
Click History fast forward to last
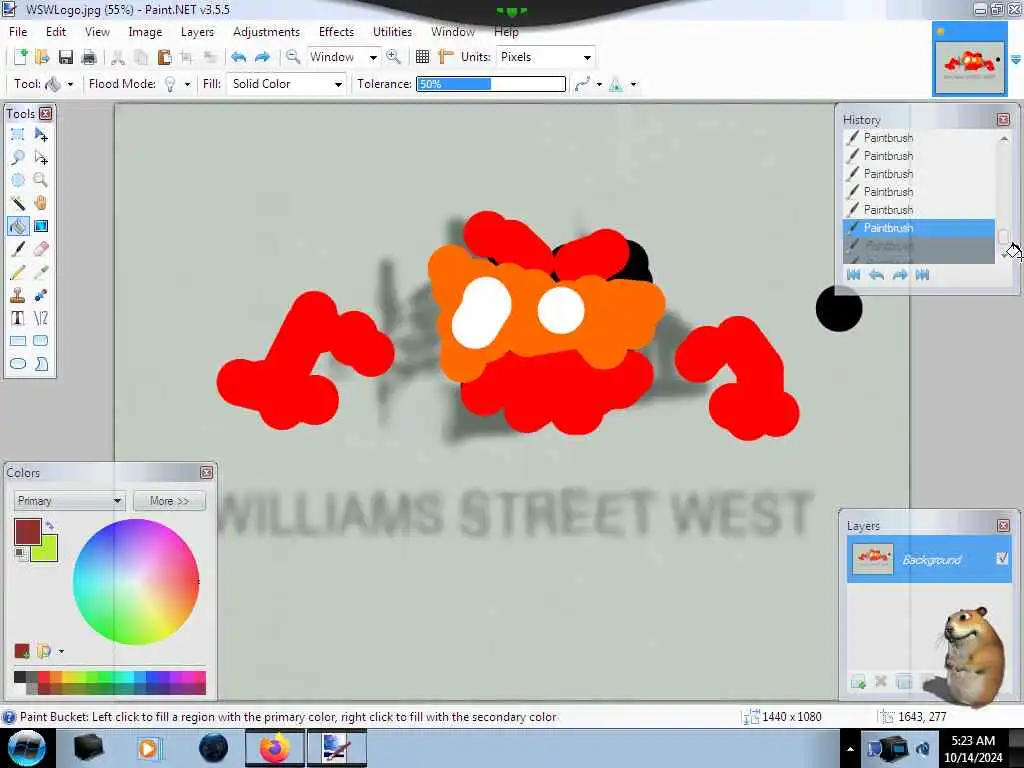pyautogui.click(x=922, y=275)
